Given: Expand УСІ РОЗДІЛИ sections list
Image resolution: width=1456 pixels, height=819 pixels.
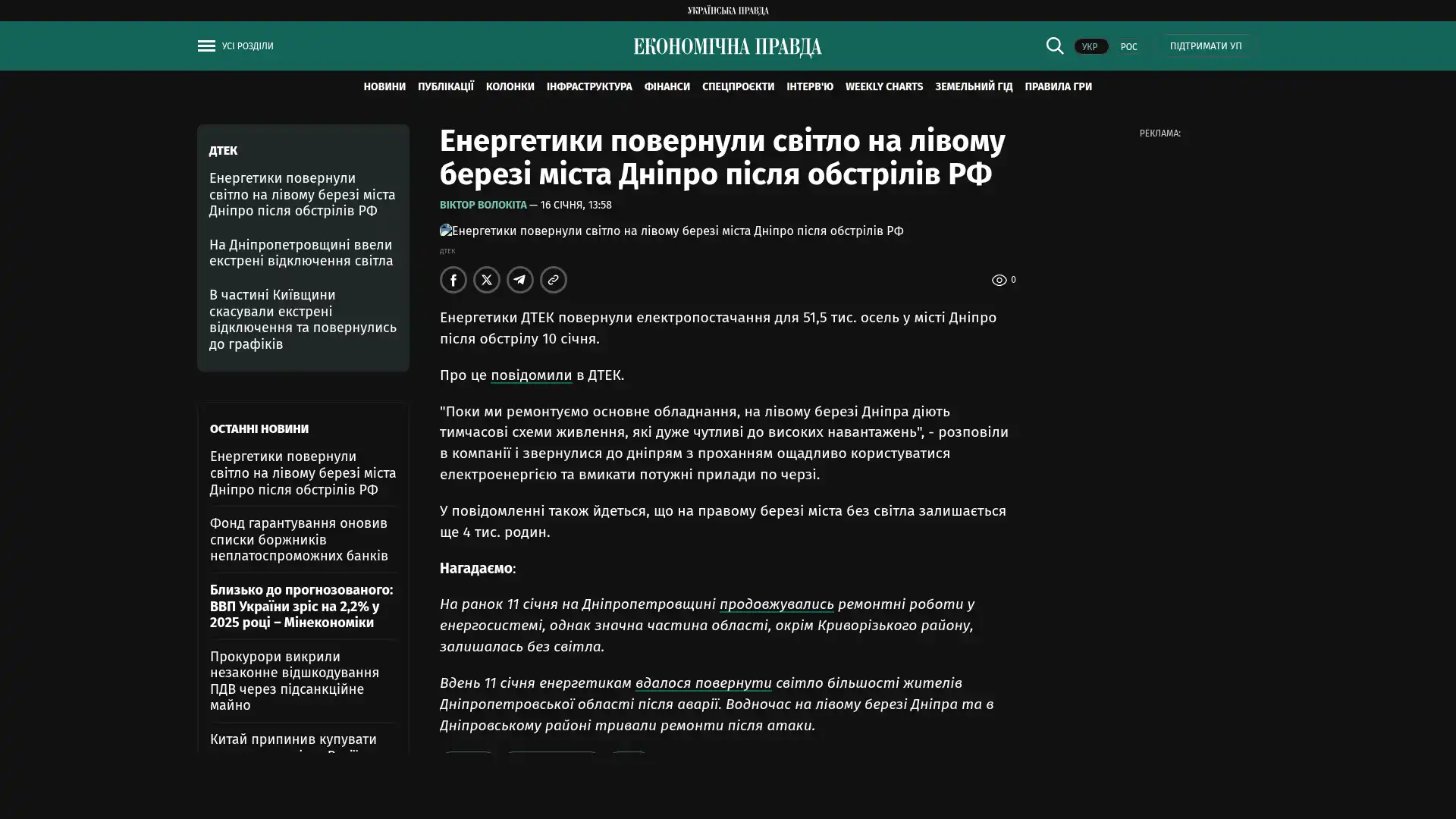Looking at the screenshot, I should point(247,46).
